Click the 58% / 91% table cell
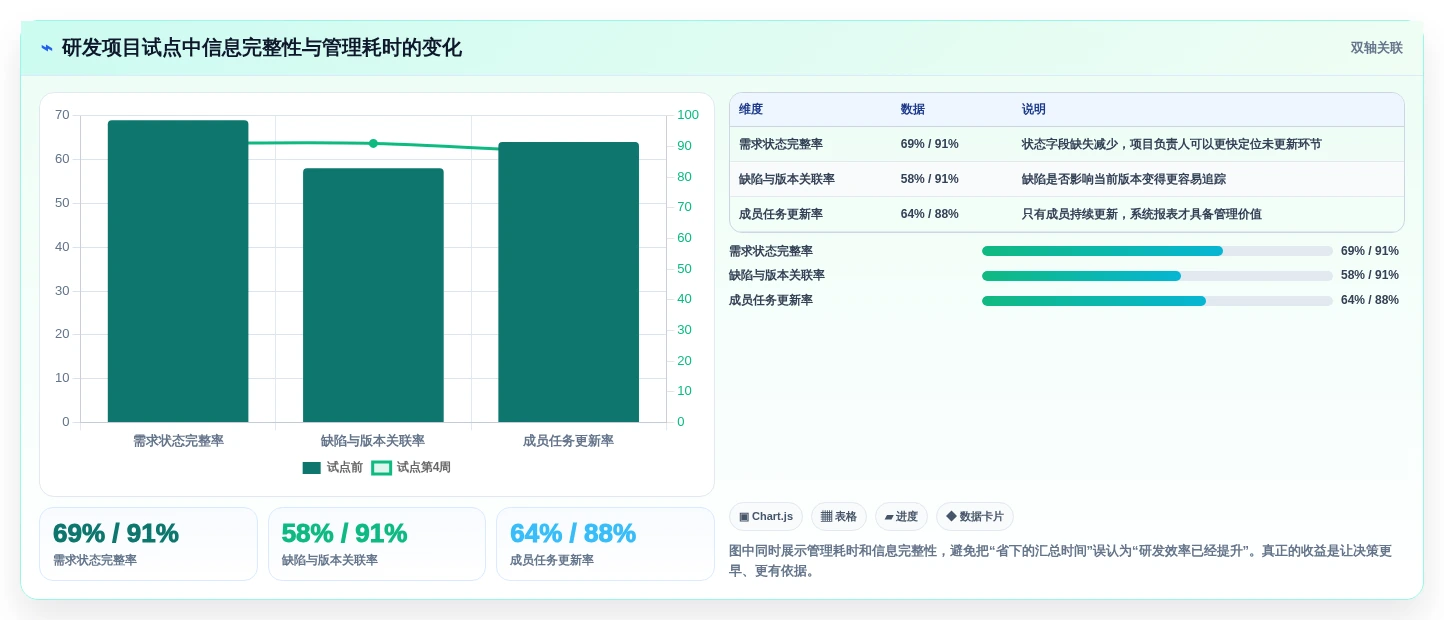Viewport: 1444px width, 620px height. (929, 179)
